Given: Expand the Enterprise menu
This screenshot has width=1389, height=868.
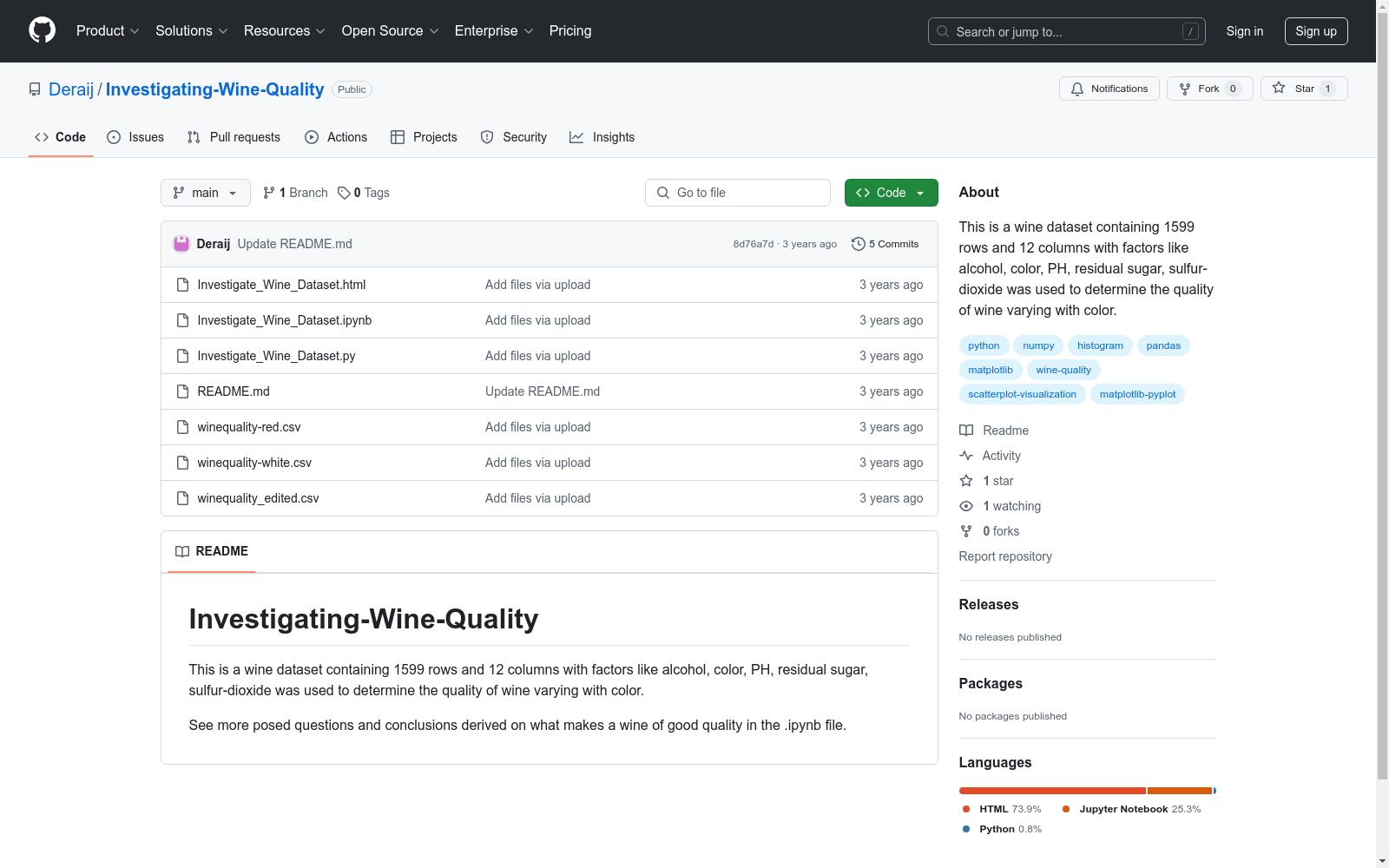Looking at the screenshot, I should (x=494, y=31).
